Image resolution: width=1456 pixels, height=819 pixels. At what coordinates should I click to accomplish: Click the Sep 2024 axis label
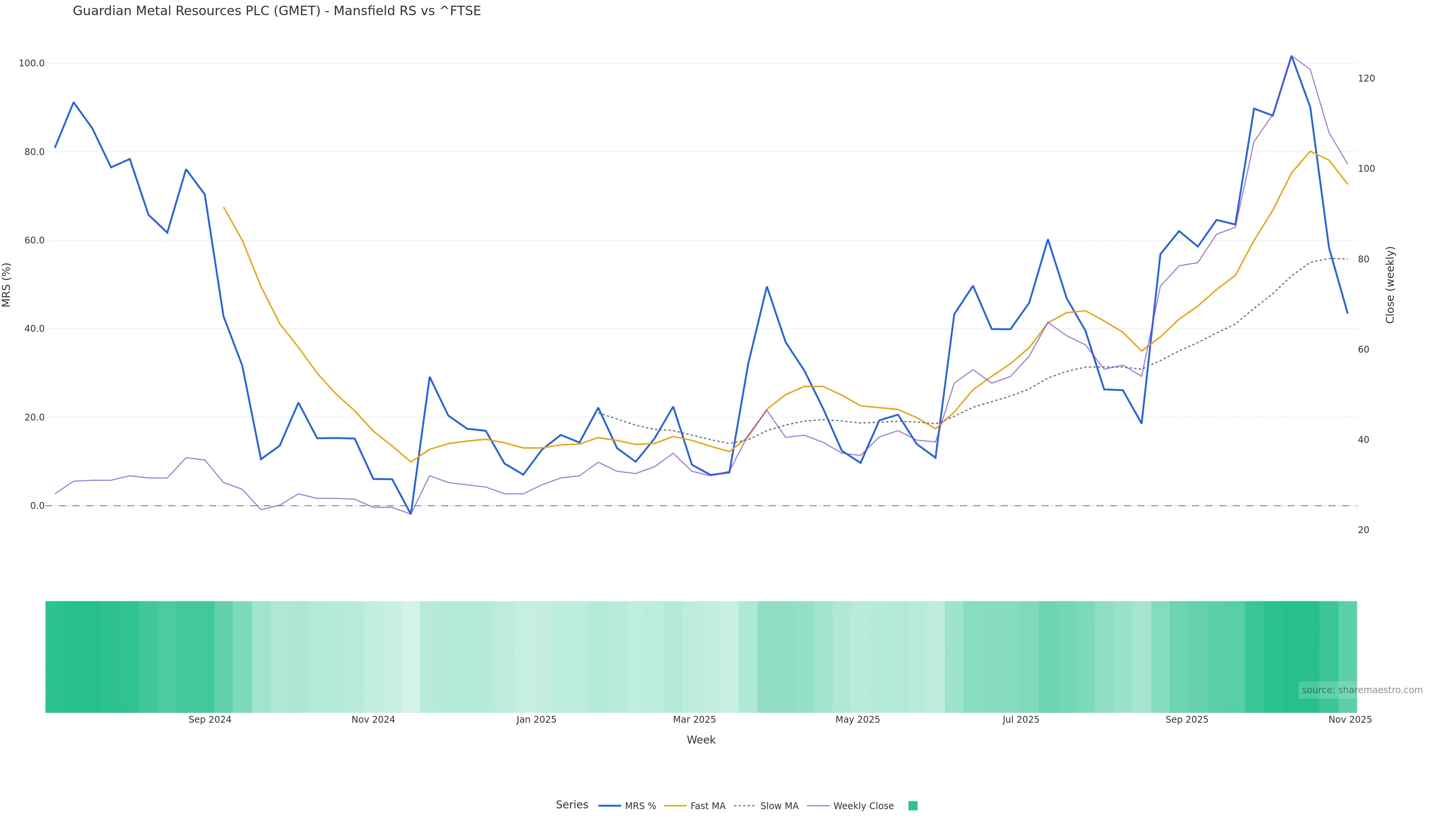210,720
